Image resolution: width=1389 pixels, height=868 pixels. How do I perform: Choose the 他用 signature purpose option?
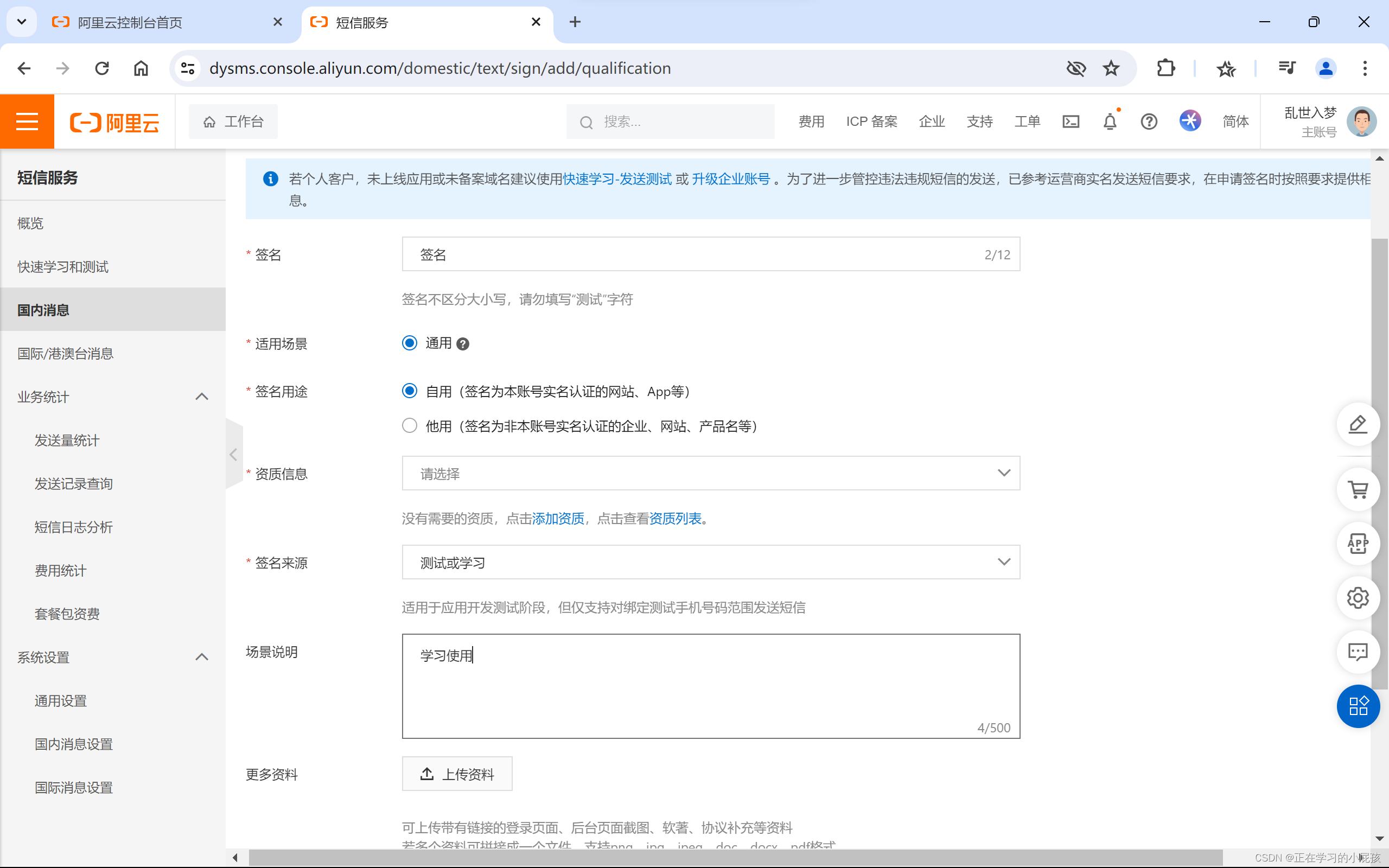tap(409, 425)
